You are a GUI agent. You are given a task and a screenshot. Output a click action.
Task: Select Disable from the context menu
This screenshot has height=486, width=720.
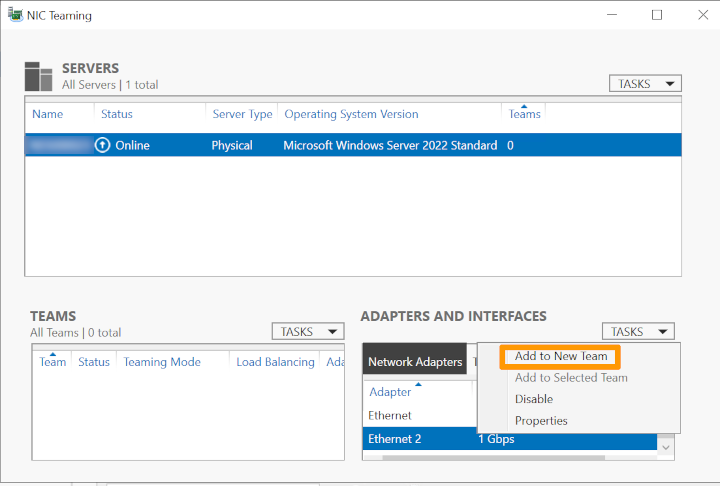(534, 399)
